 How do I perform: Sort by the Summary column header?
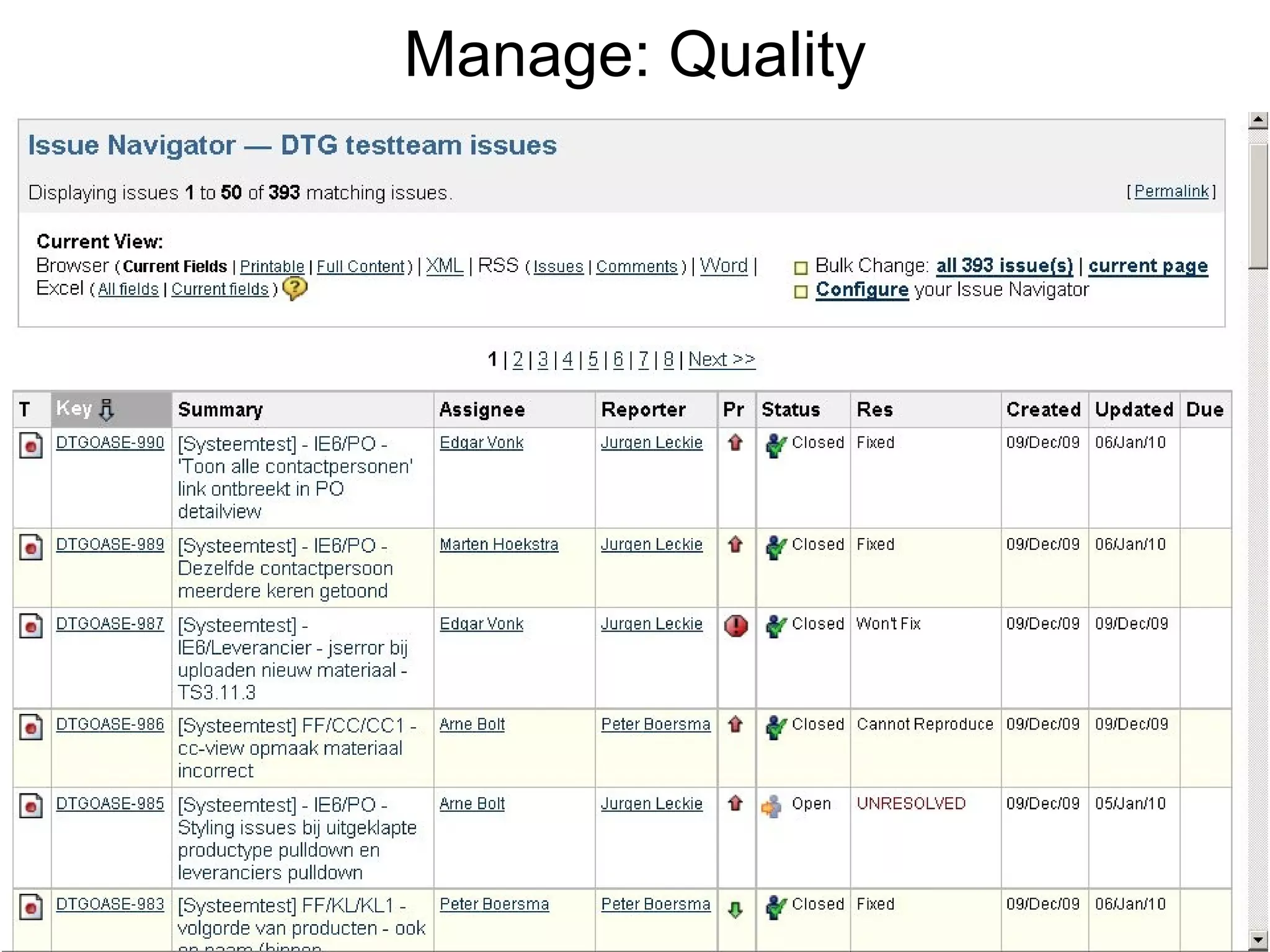(220, 410)
